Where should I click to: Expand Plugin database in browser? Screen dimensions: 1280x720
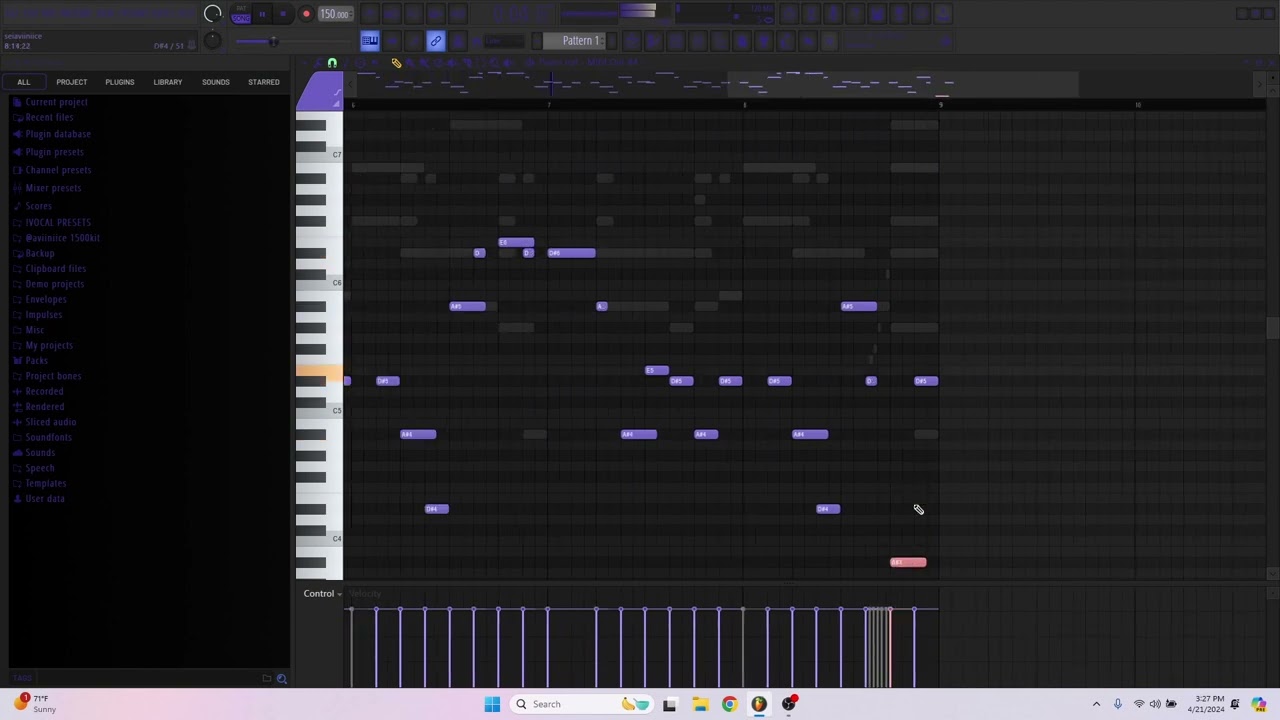pyautogui.click(x=58, y=134)
